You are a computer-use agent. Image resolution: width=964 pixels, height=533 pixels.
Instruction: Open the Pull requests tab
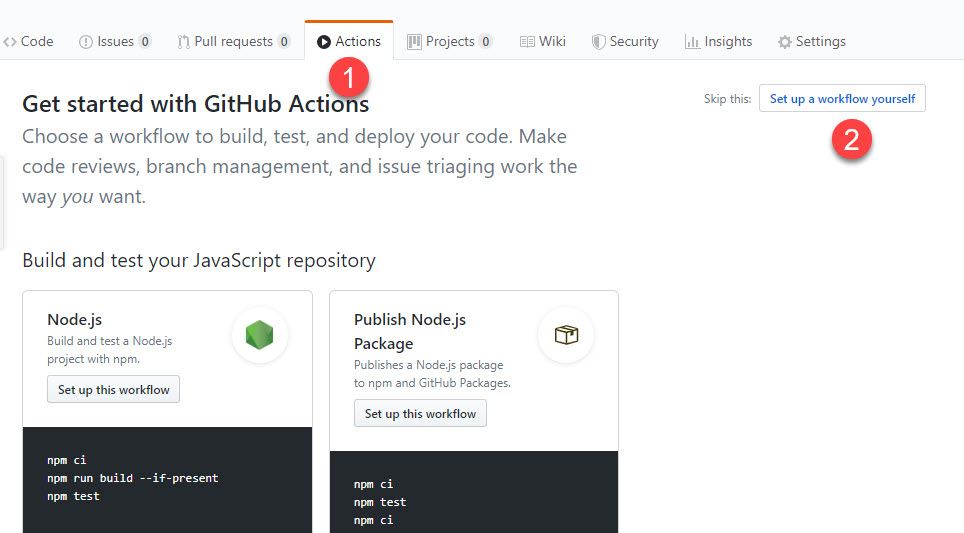tap(234, 41)
